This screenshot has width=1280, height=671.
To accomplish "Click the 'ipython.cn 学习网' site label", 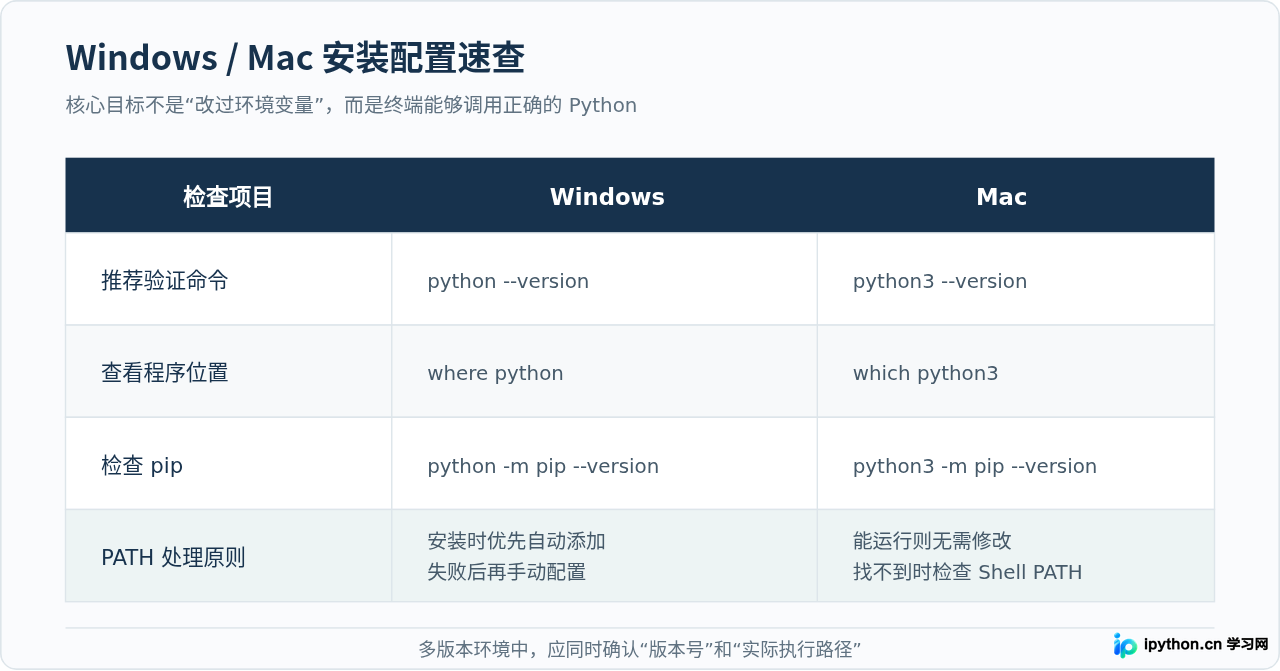I will tap(1206, 645).
